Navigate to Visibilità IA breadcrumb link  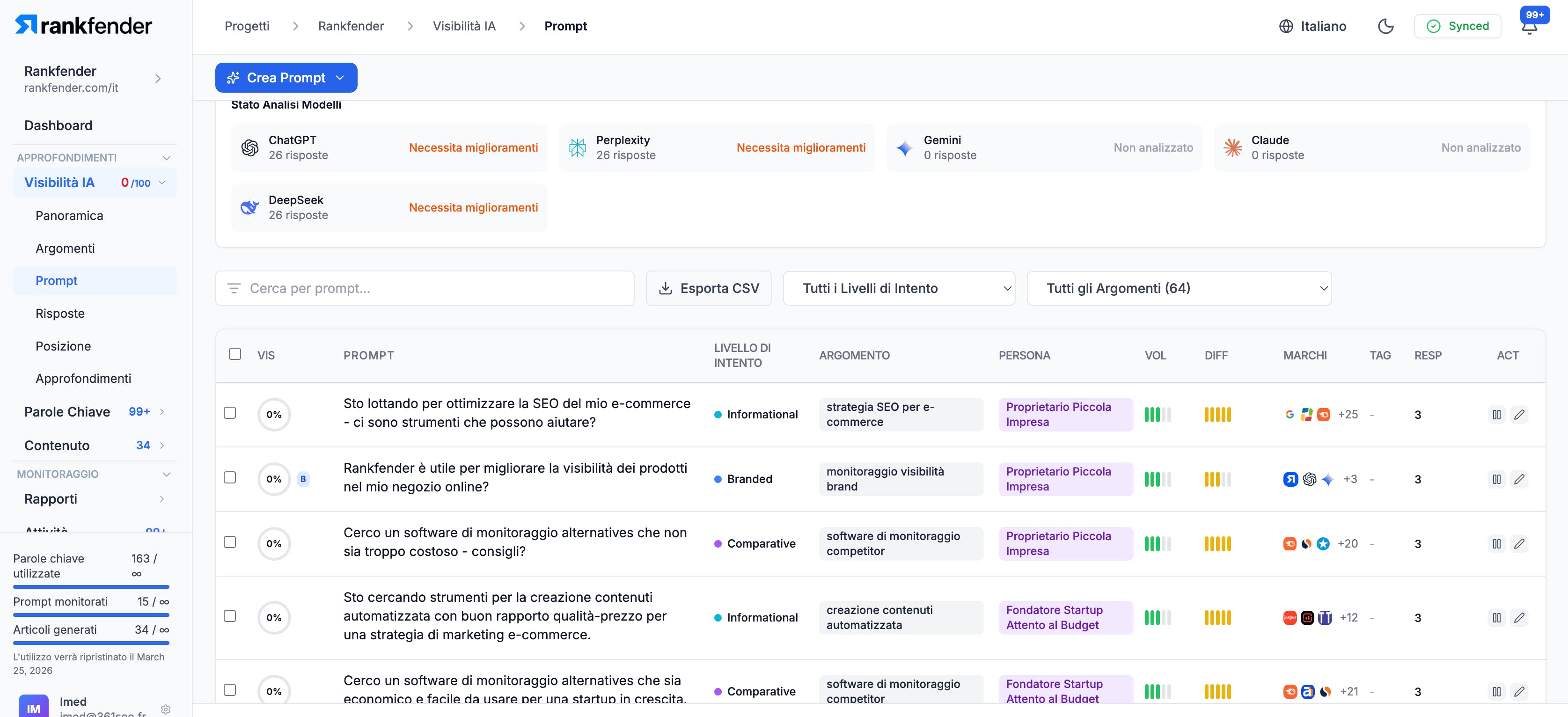click(464, 26)
